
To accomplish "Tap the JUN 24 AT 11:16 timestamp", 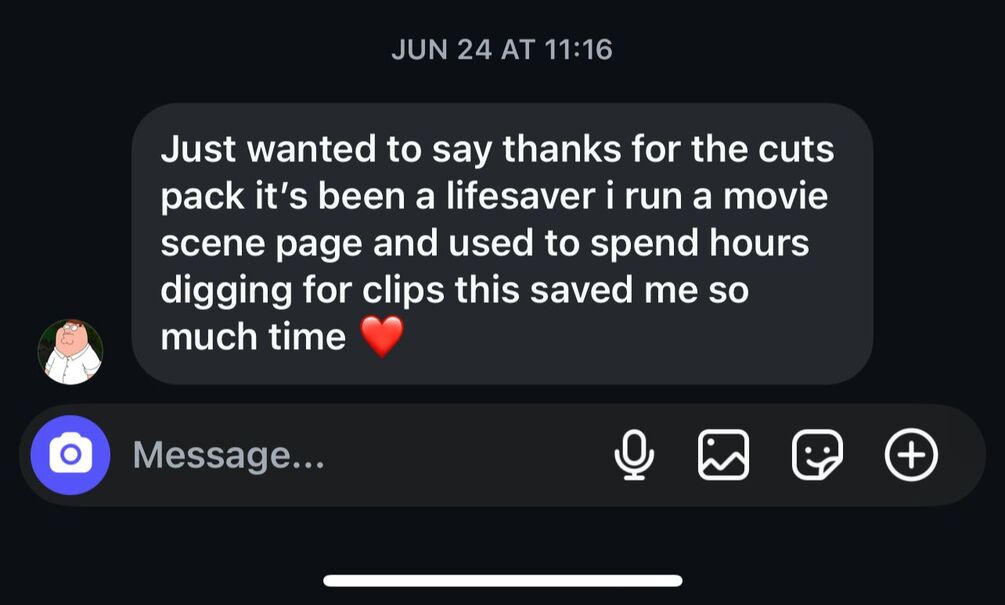I will pos(502,50).
